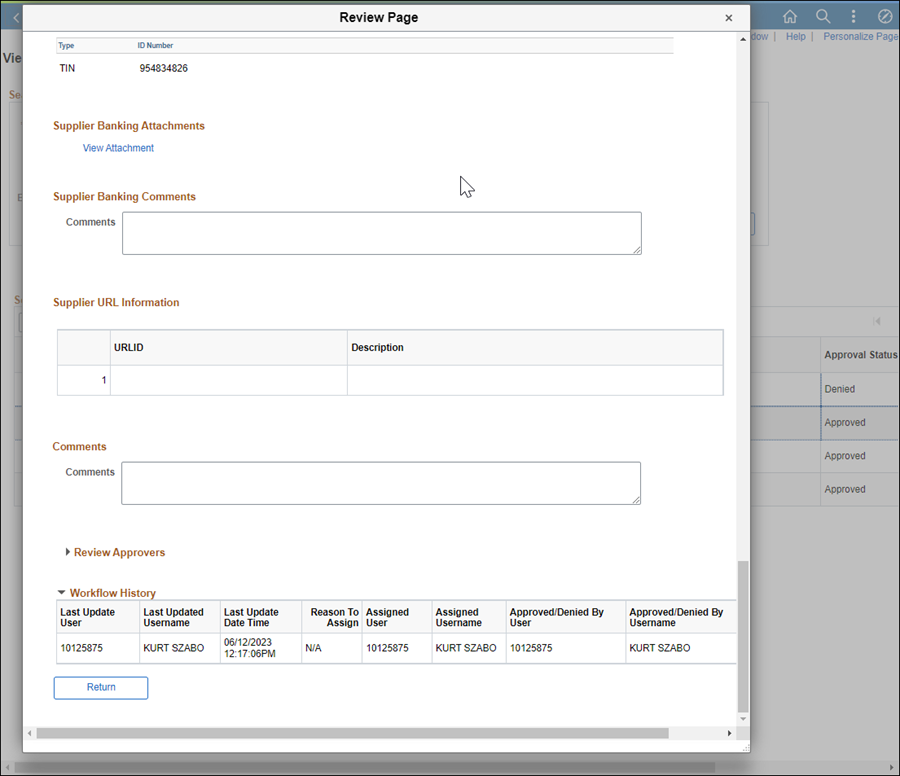Screen dimensions: 900x776
Task: Click the Supplier URL Information heading
Action: click(x=116, y=302)
